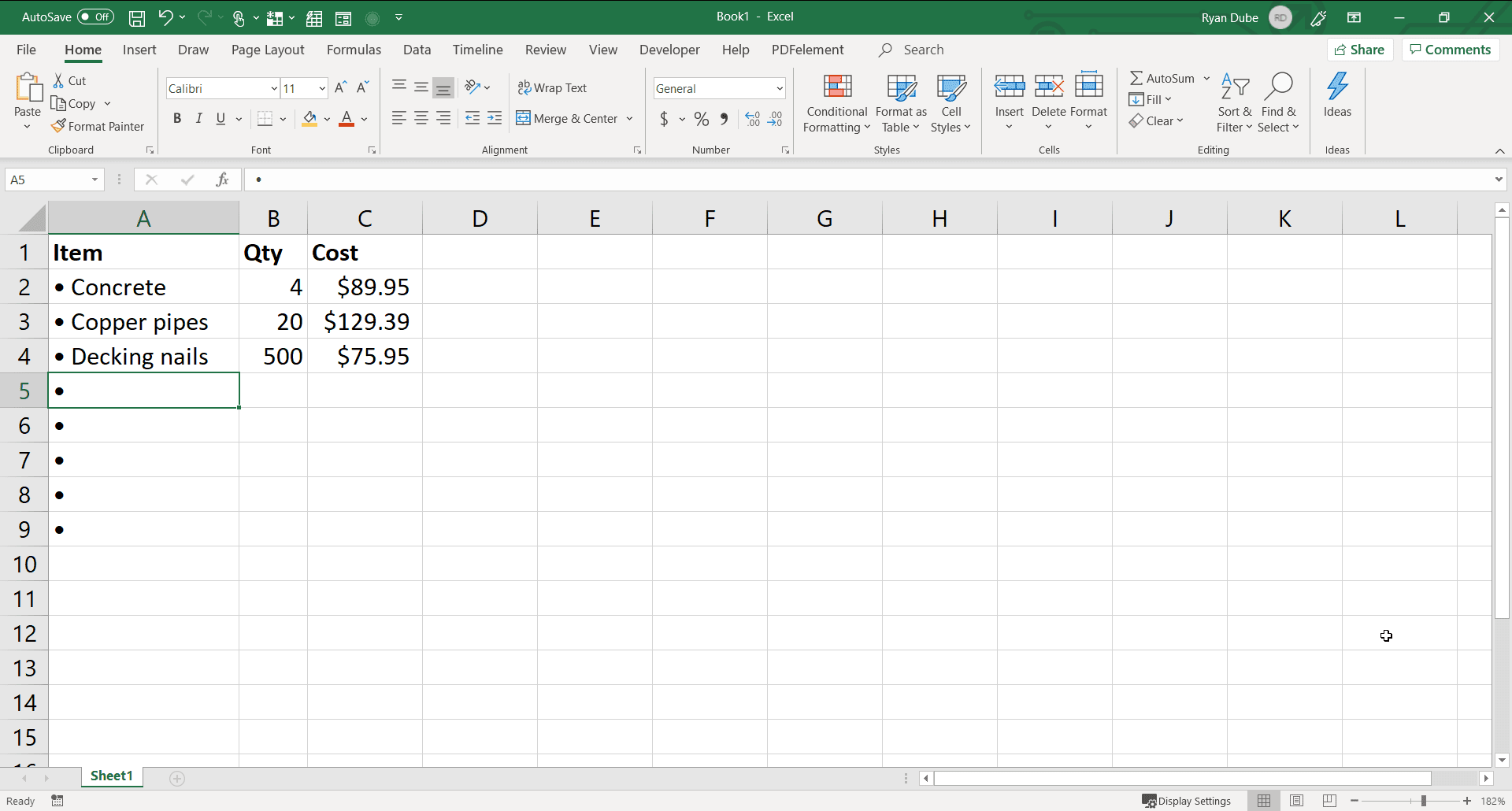Click the Undo arrow icon
Image resolution: width=1512 pixels, height=811 pixels.
click(165, 17)
